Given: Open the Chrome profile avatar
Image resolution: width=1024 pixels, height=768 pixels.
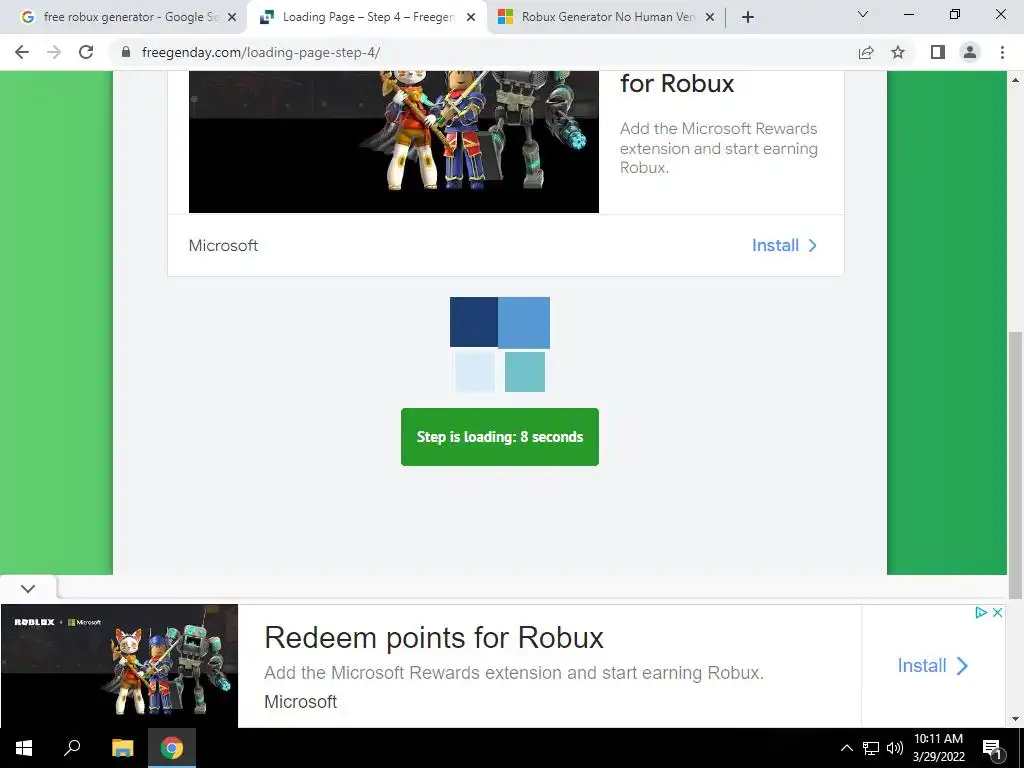Looking at the screenshot, I should (x=970, y=52).
